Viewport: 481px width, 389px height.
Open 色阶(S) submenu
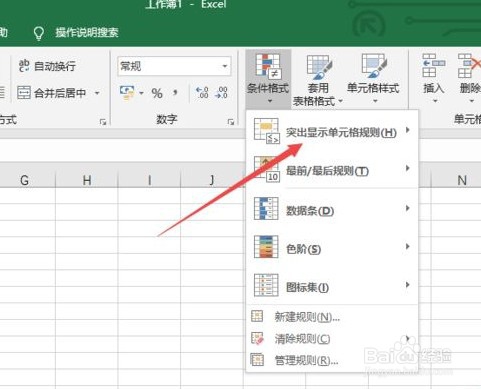332,248
